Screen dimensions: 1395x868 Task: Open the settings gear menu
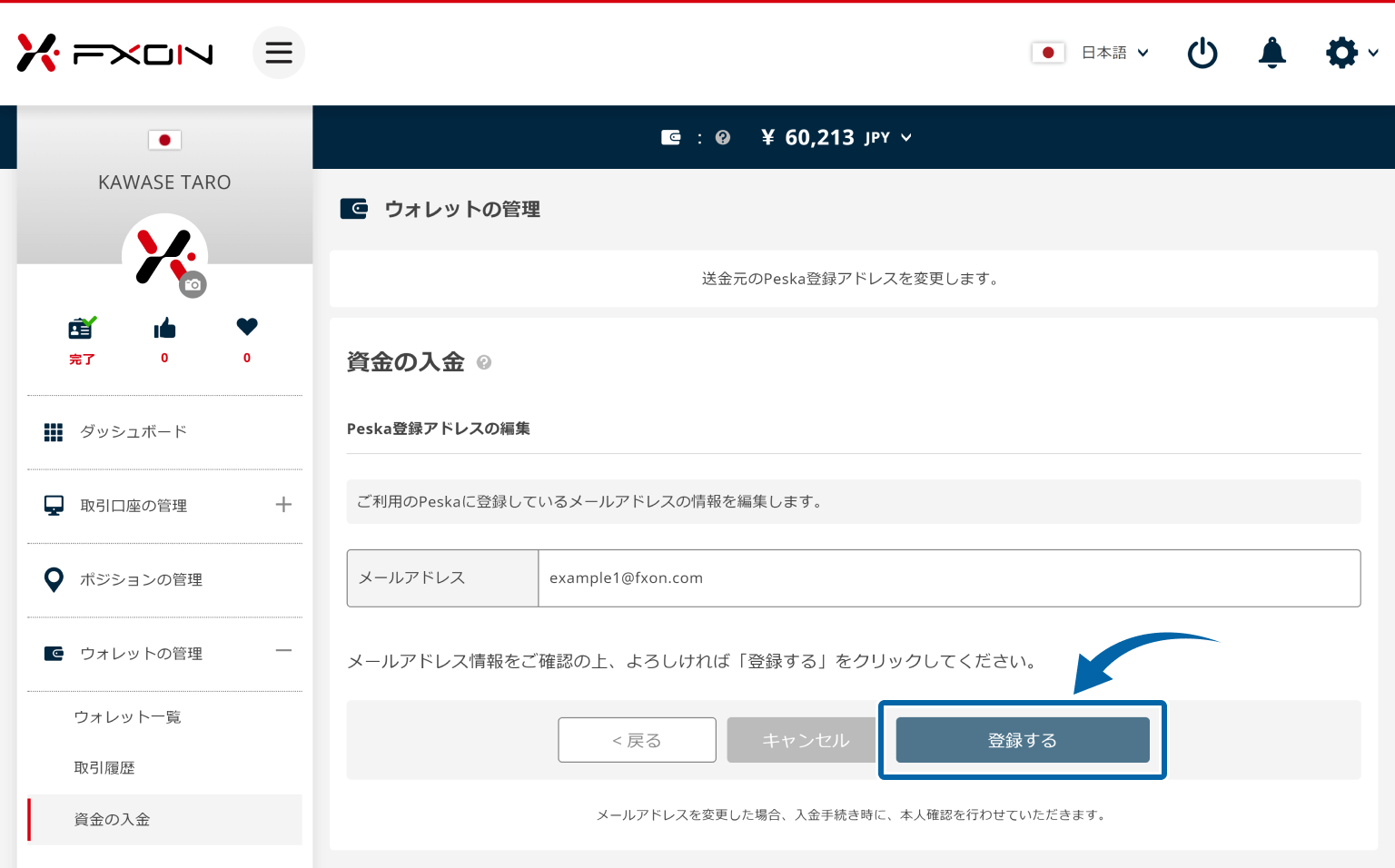(x=1342, y=54)
